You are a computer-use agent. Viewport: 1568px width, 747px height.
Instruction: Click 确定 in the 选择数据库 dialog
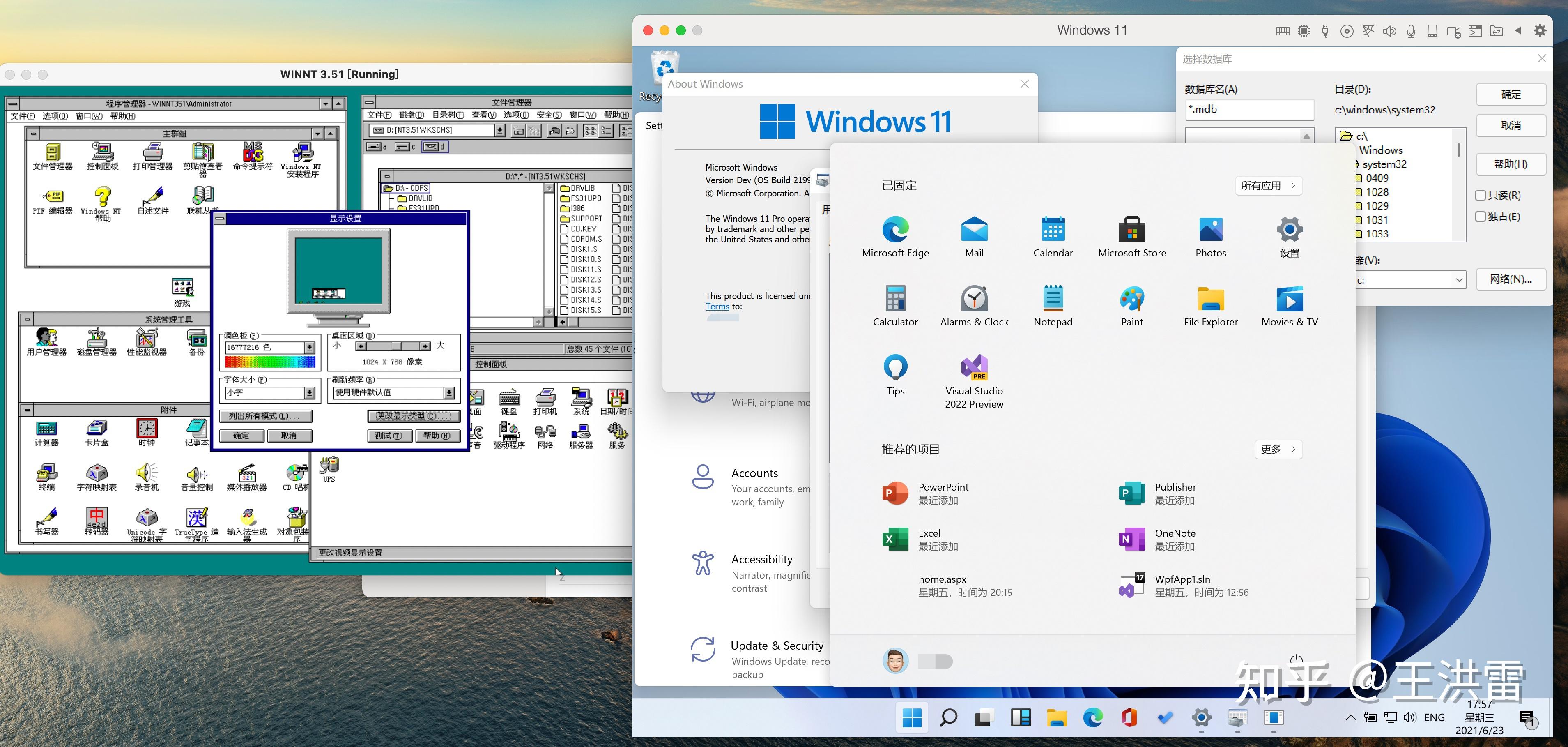pos(1511,94)
